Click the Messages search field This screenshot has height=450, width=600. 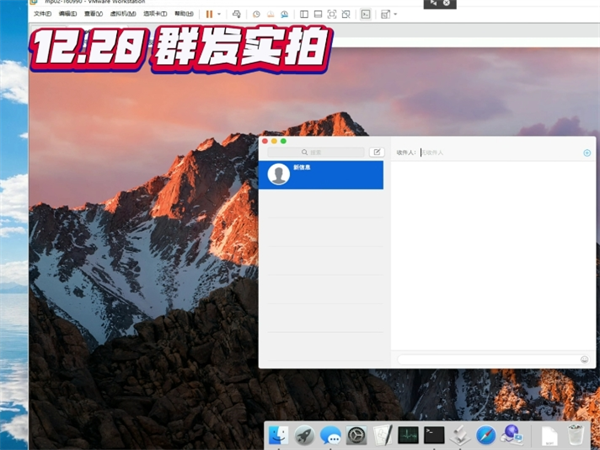tap(315, 152)
